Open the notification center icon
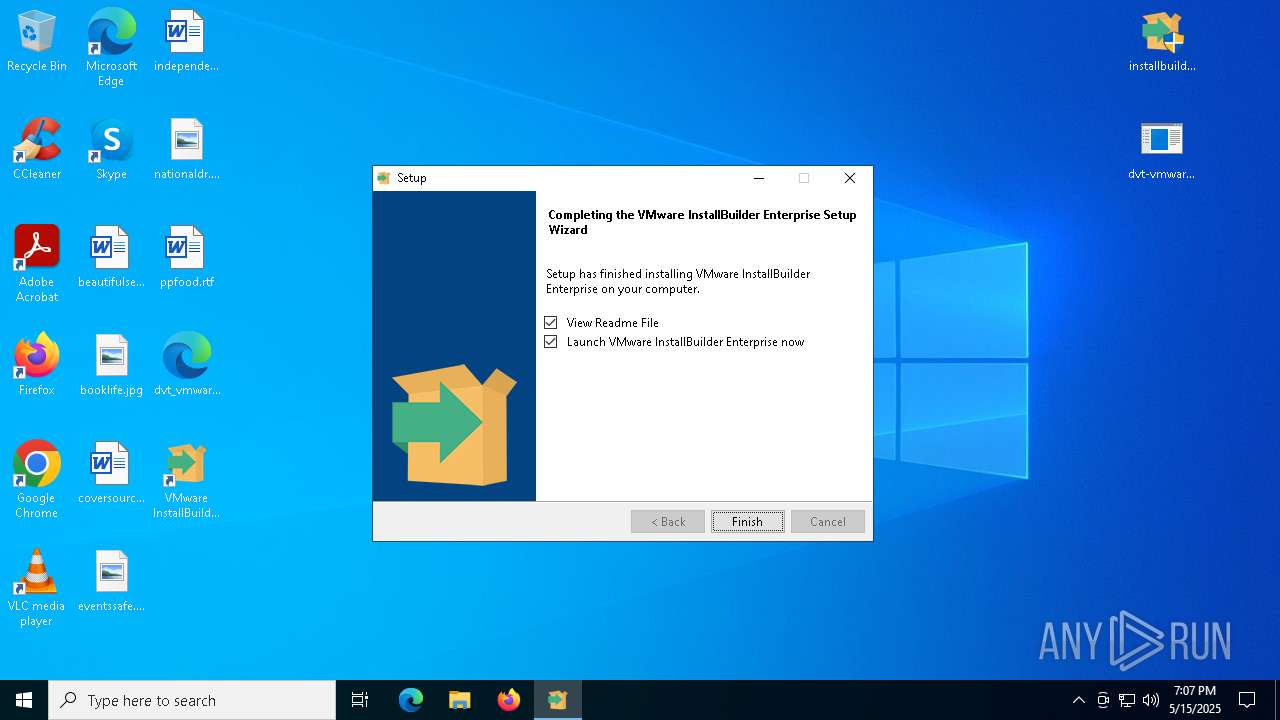Image resolution: width=1280 pixels, height=720 pixels. [1247, 700]
